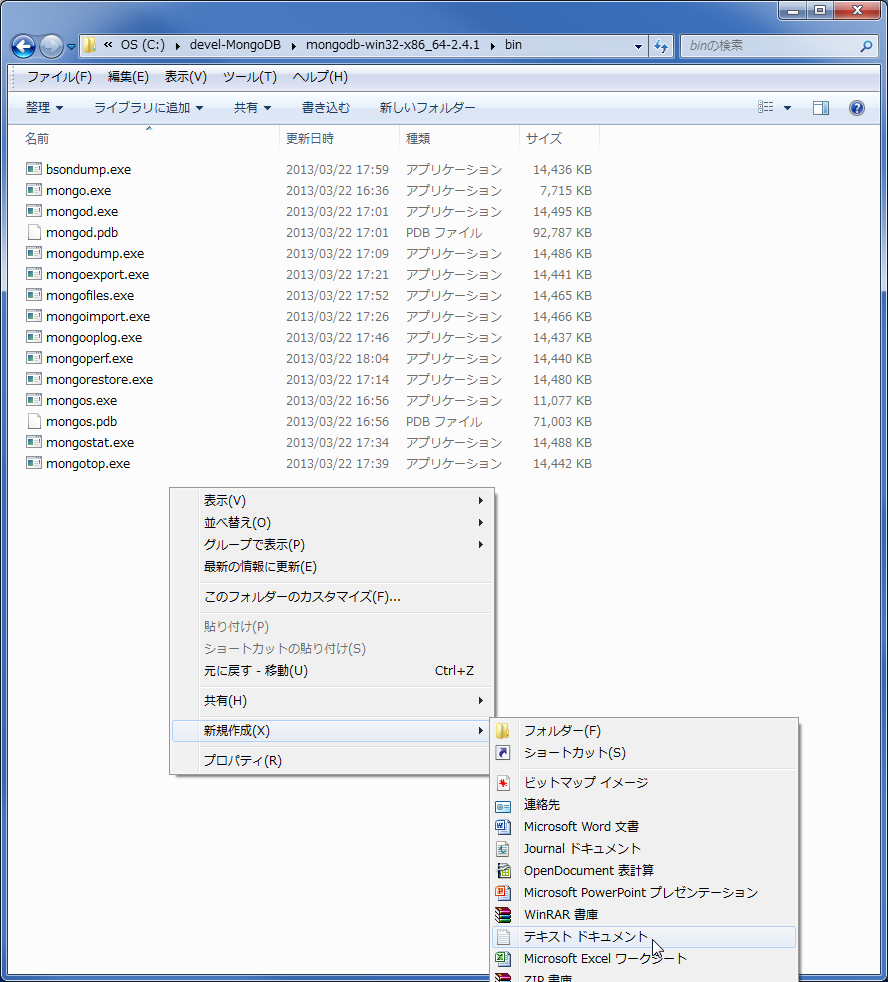Viewport: 888px width, 982px height.
Task: Expand the 共有(H) context submenu
Action: [x=332, y=701]
